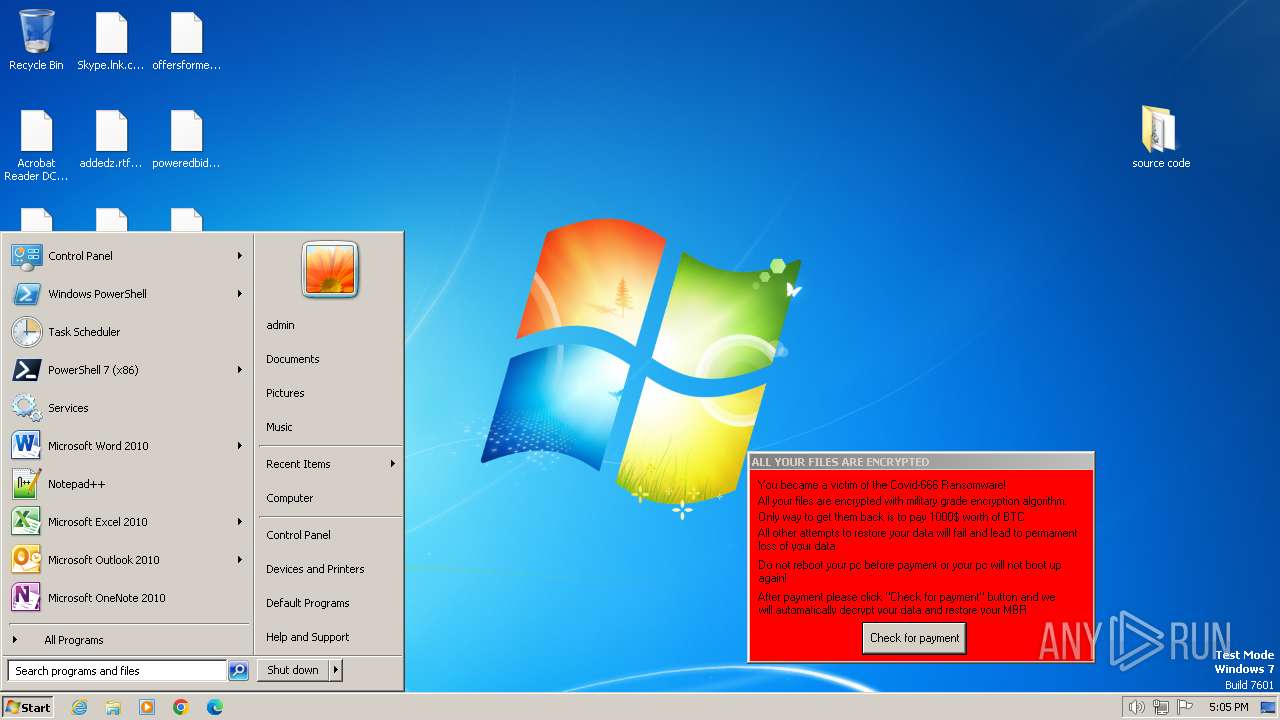The height and width of the screenshot is (720, 1280).
Task: Click the taskbar clock showing 5:05 PM
Action: [x=1228, y=707]
